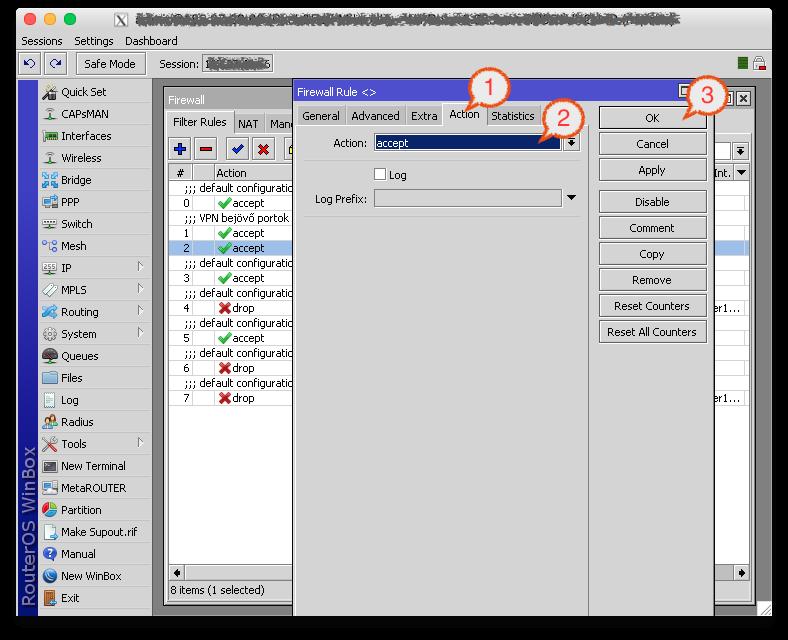The image size is (788, 640).
Task: Click the Action value field showing accept
Action: tap(467, 143)
